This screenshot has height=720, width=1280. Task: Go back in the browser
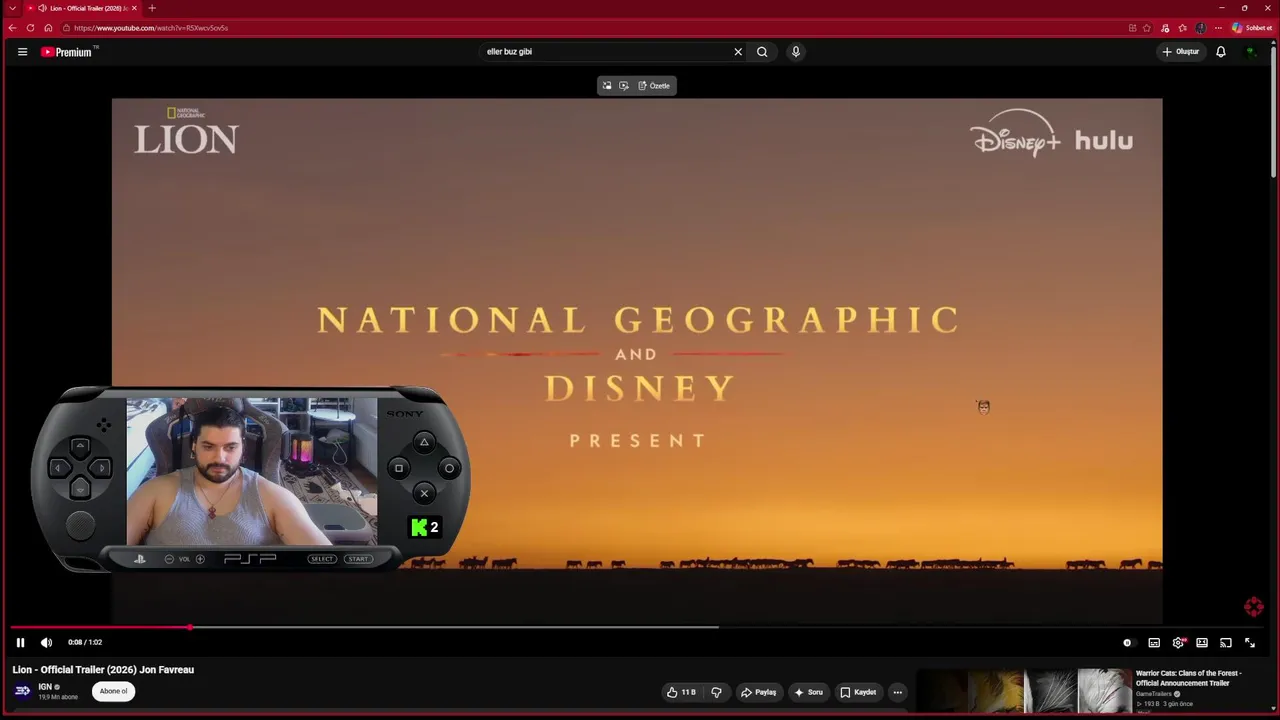[x=12, y=28]
